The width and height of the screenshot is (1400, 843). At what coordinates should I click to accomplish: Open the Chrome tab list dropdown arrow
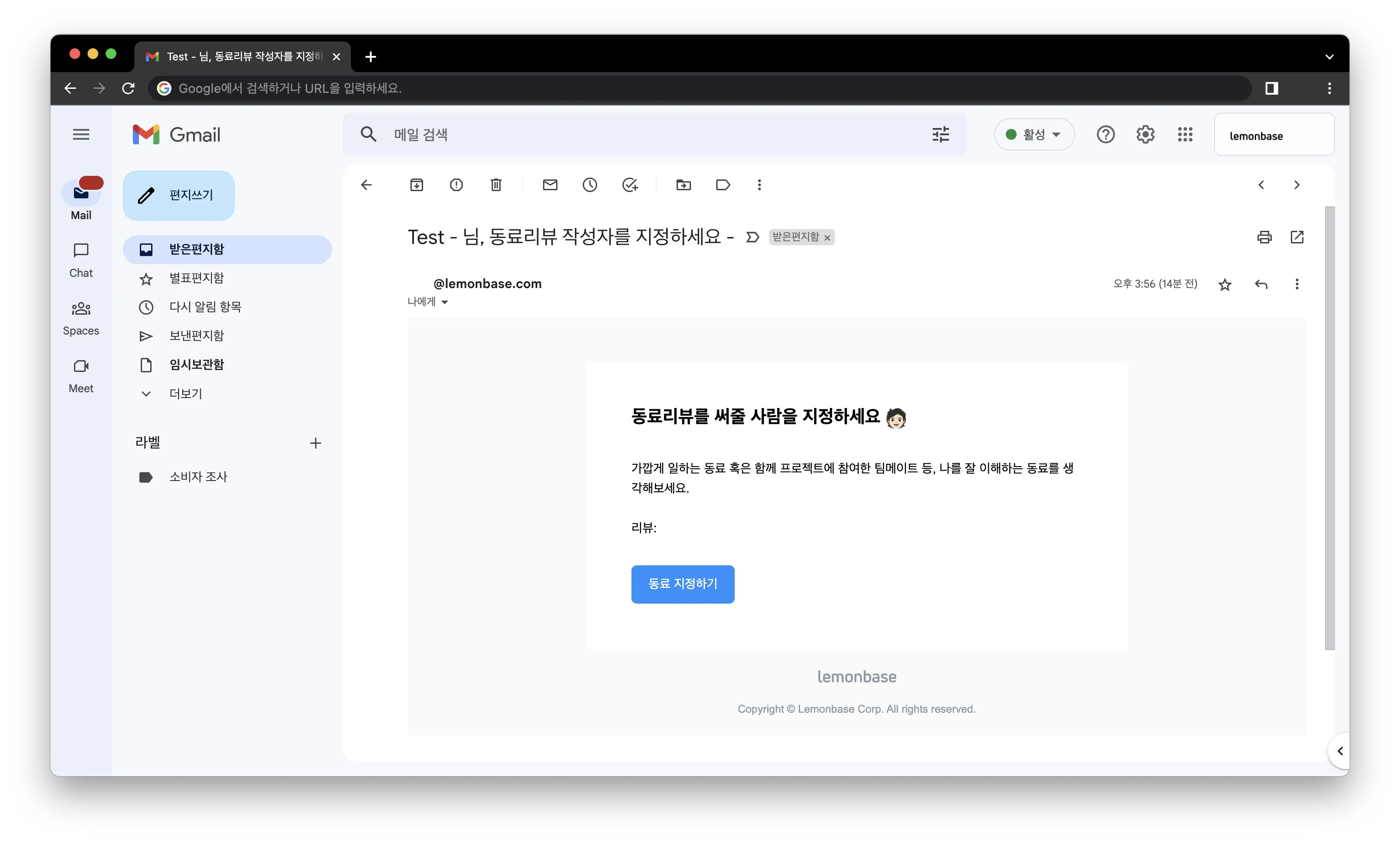tap(1330, 57)
